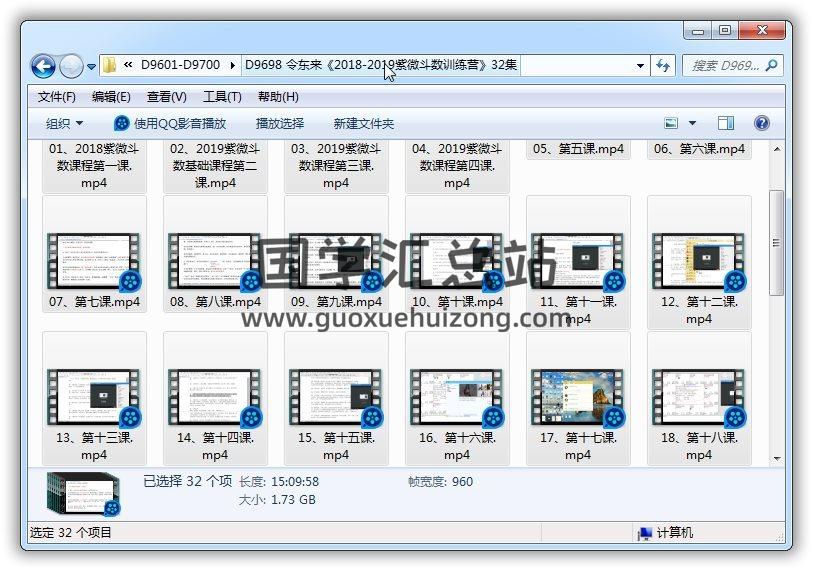813x571 pixels.
Task: Refresh the folder view
Action: coord(663,65)
